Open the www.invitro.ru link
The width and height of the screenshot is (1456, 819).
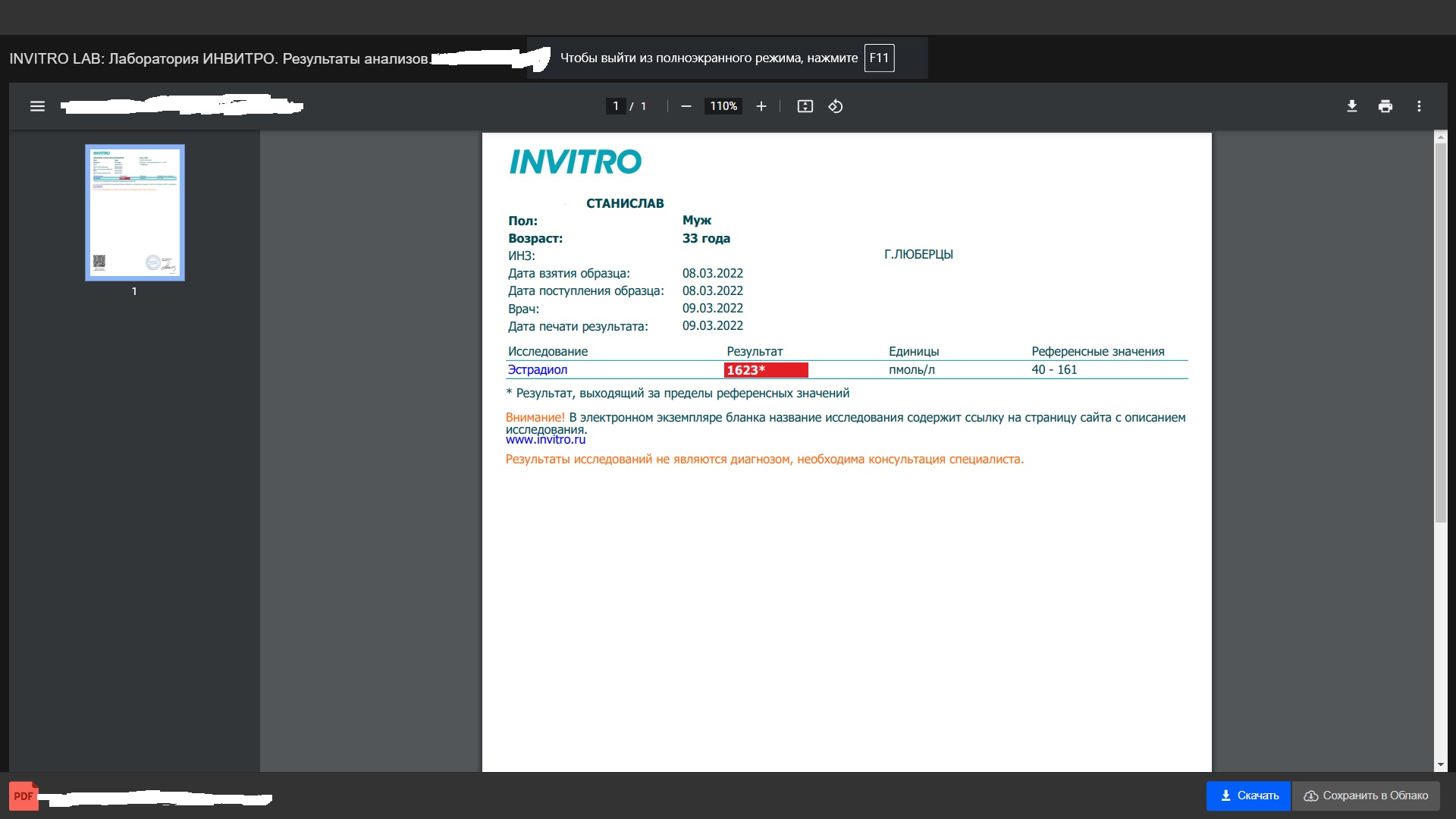(545, 440)
